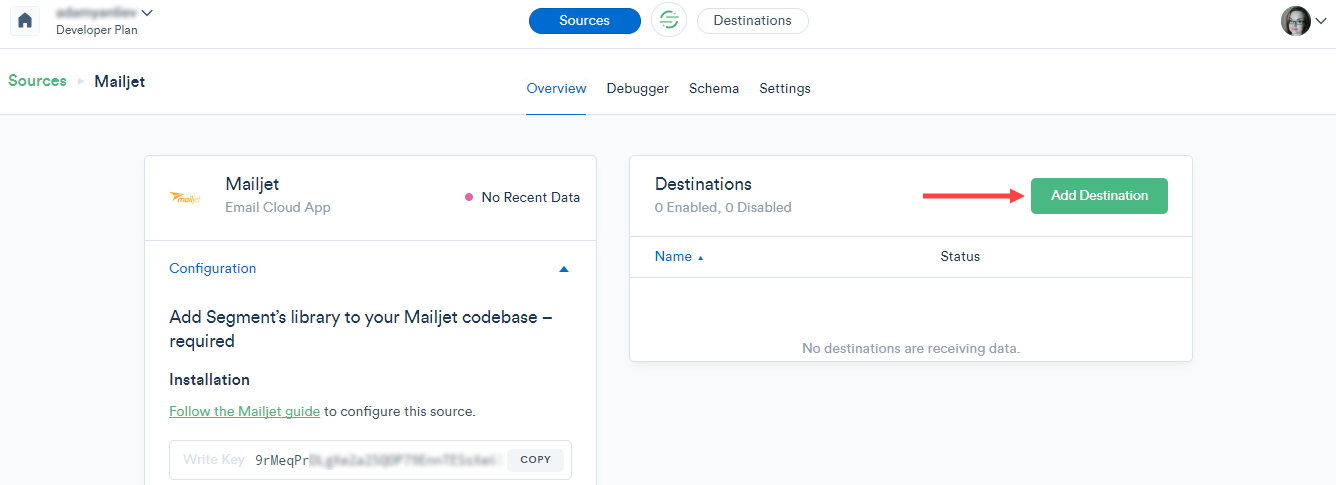Switch to the Schema tab
Image resolution: width=1336 pixels, height=485 pixels.
tap(714, 89)
